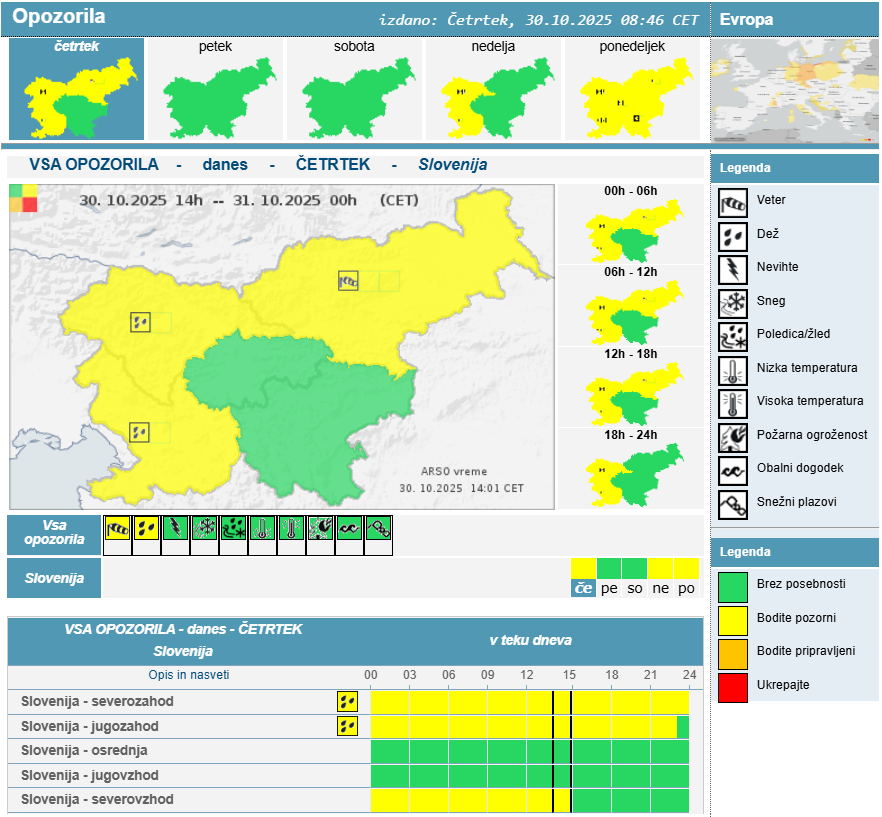
Task: Click rain icon in Slovenija - severozahod row
Action: click(x=347, y=701)
